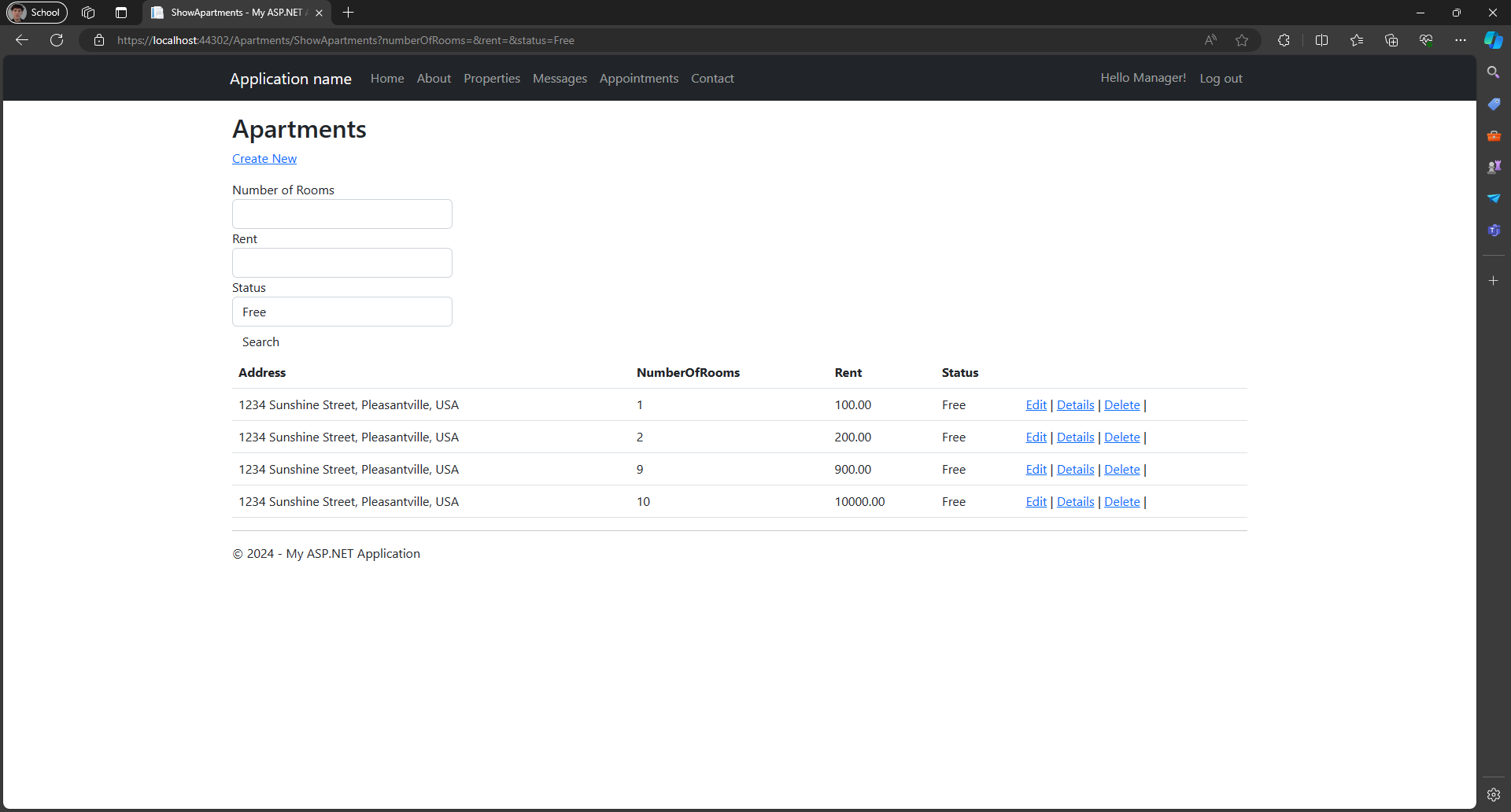Click the 2024 footer copyright text

click(x=326, y=554)
